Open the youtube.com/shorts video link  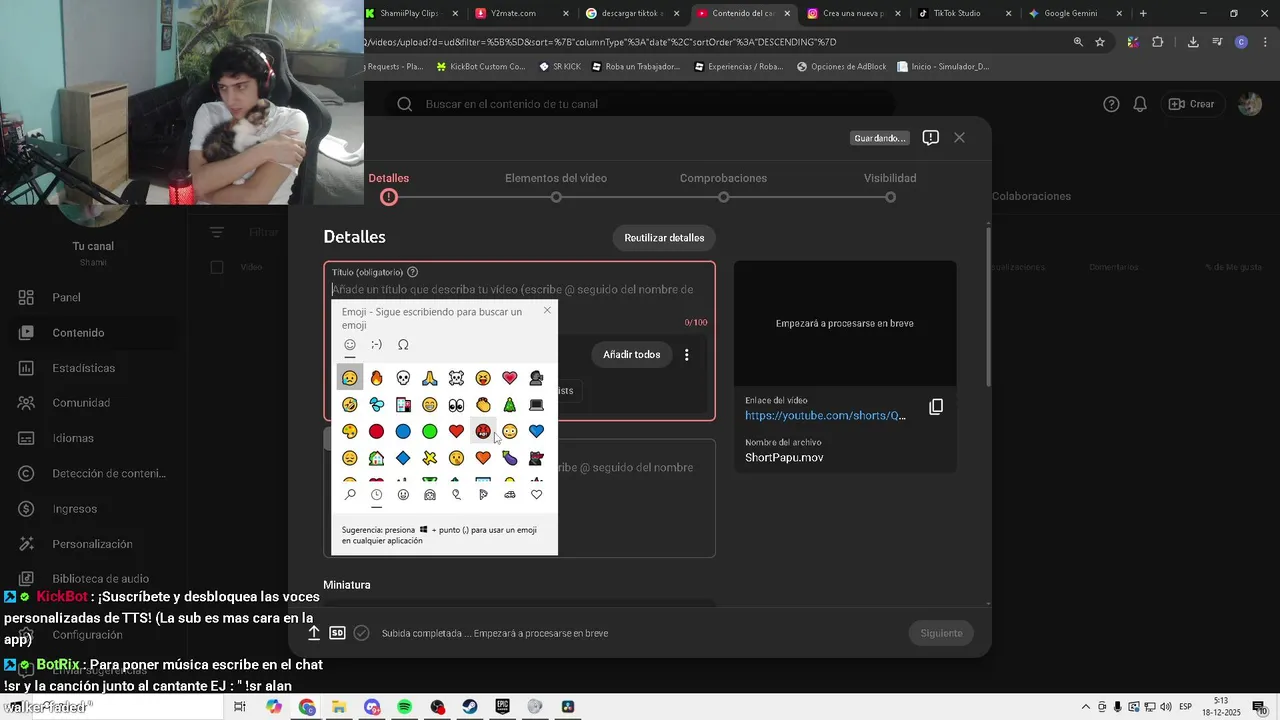(x=825, y=415)
